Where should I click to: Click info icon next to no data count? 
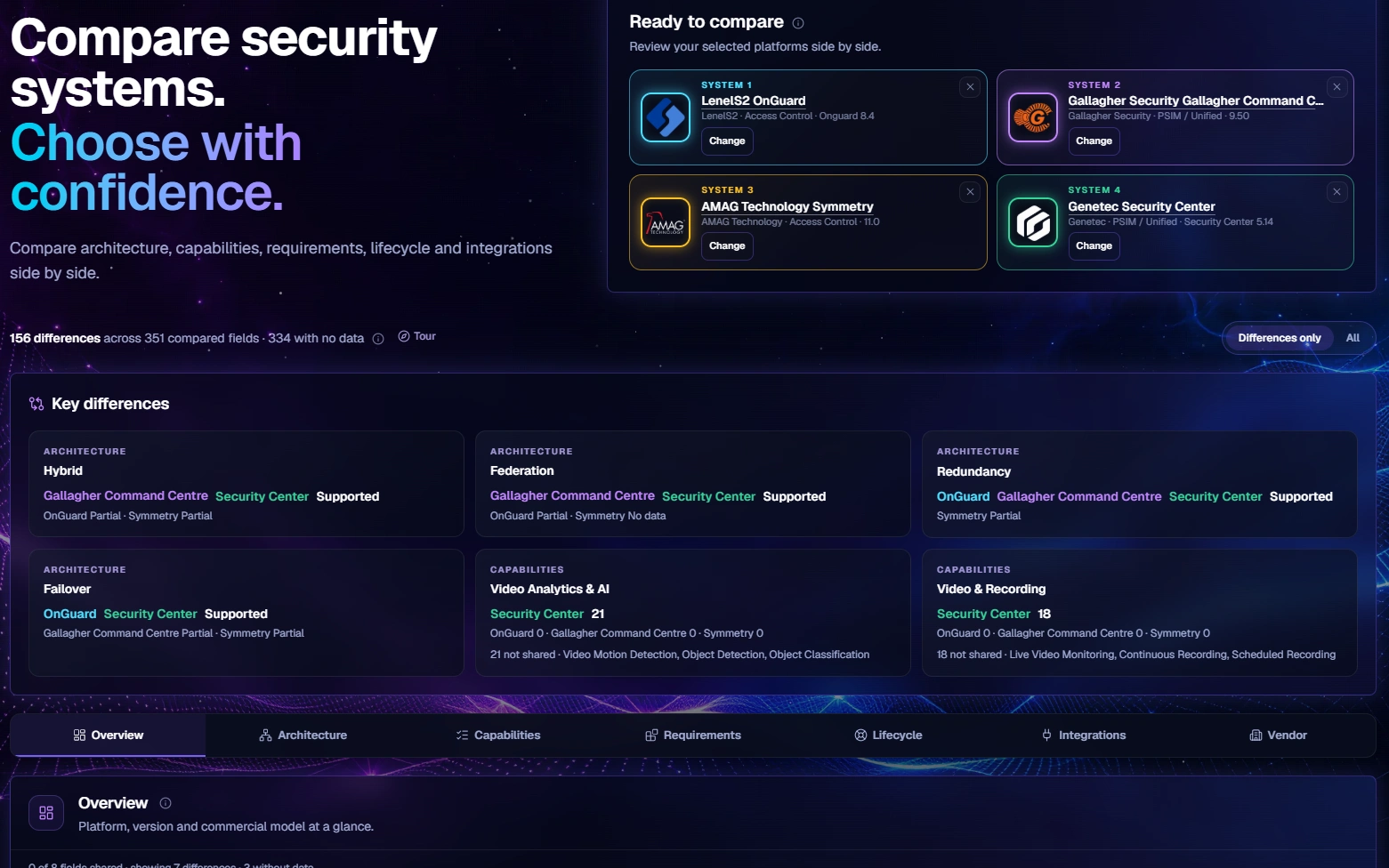tap(378, 339)
